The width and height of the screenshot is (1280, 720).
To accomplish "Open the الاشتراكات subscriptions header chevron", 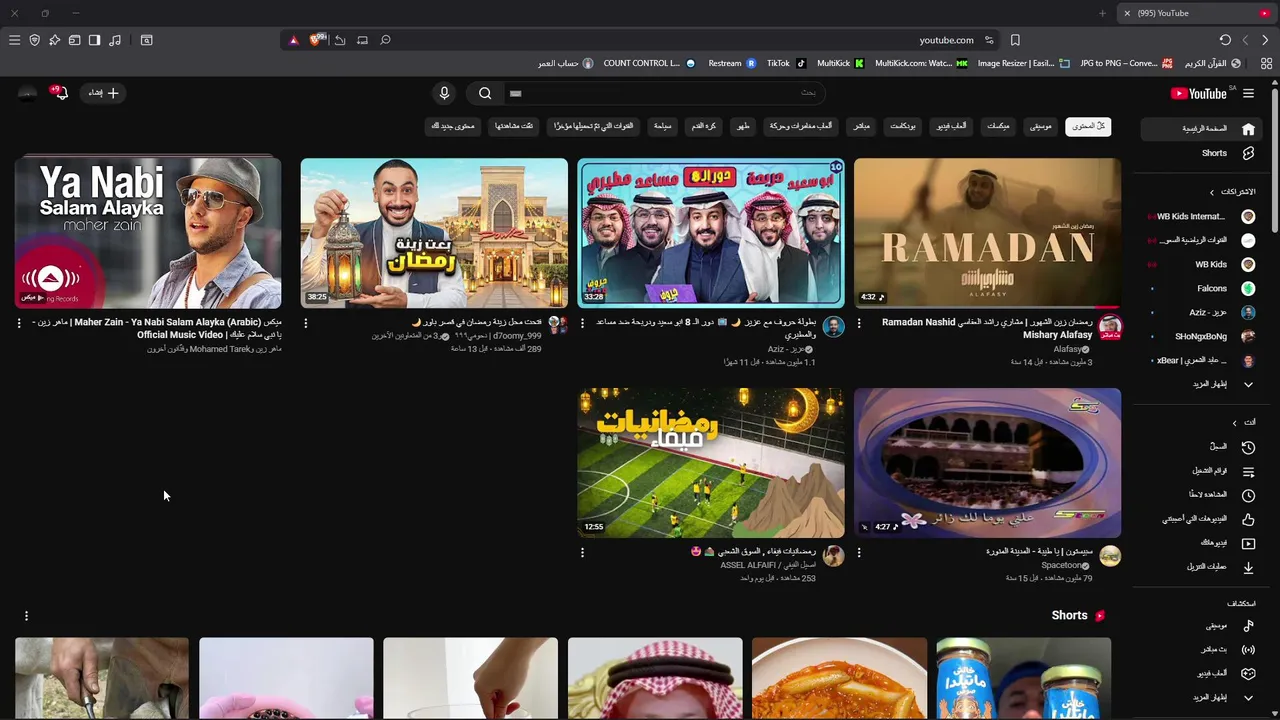I will point(1212,192).
